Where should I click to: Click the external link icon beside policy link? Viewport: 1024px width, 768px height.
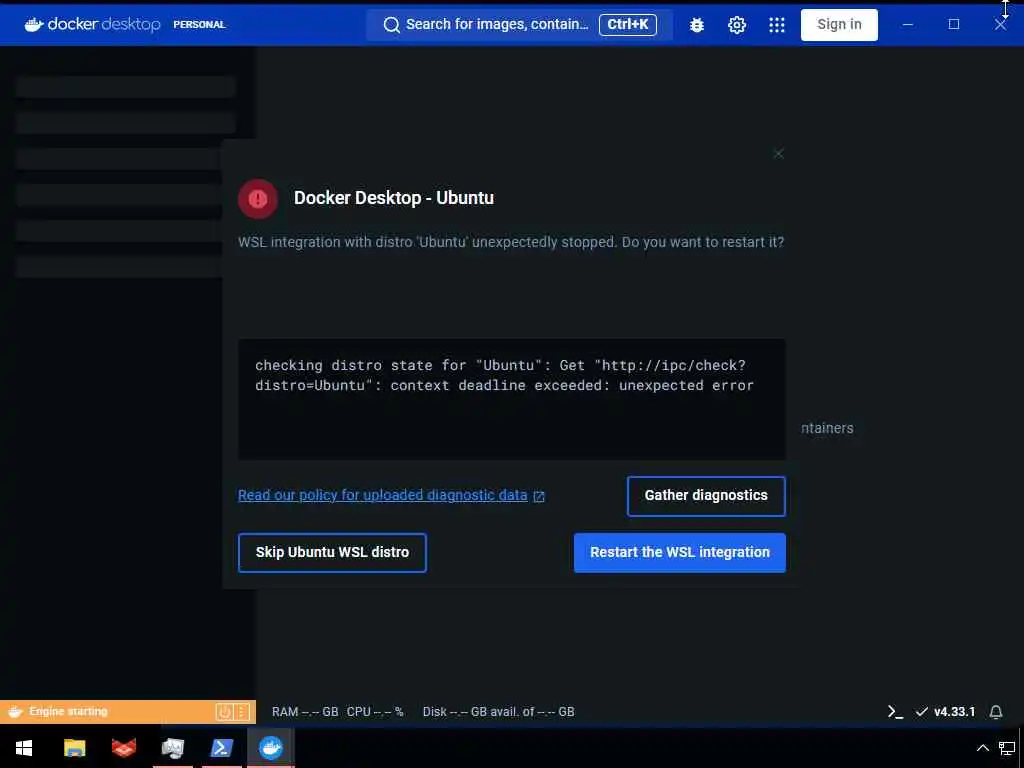point(539,496)
